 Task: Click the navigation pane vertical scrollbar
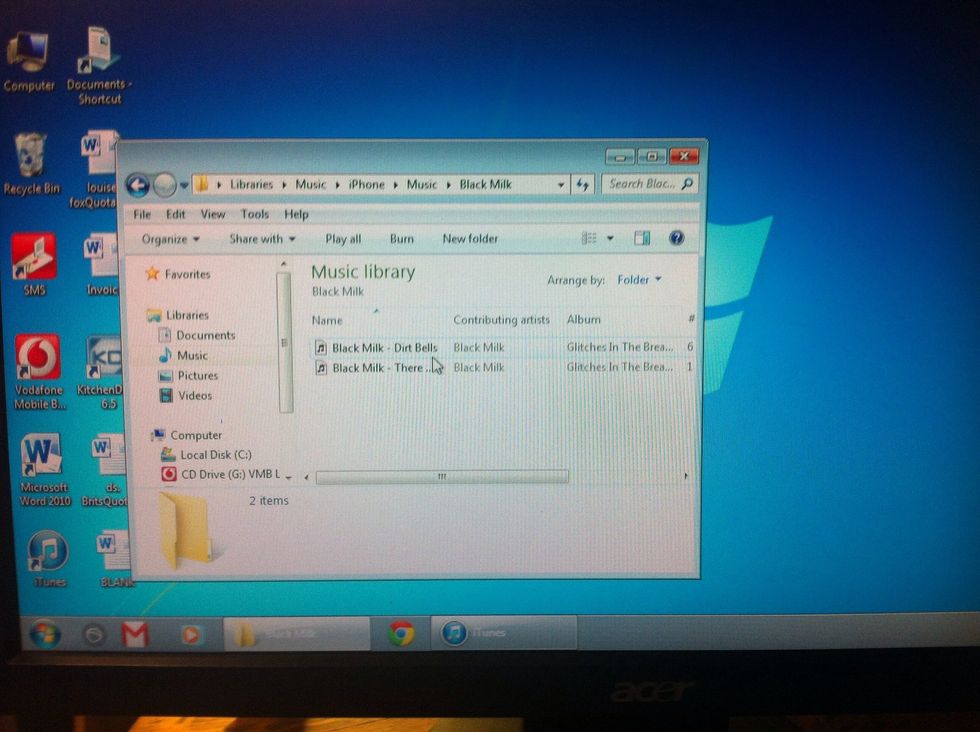click(x=284, y=343)
